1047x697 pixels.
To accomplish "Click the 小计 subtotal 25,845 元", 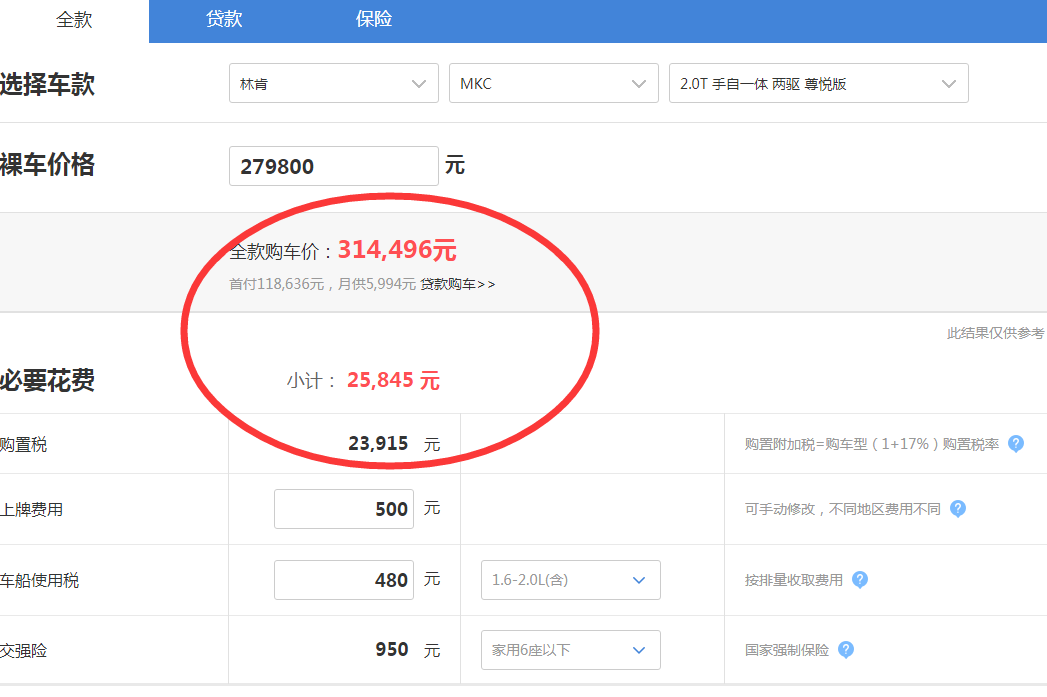I will coord(393,381).
